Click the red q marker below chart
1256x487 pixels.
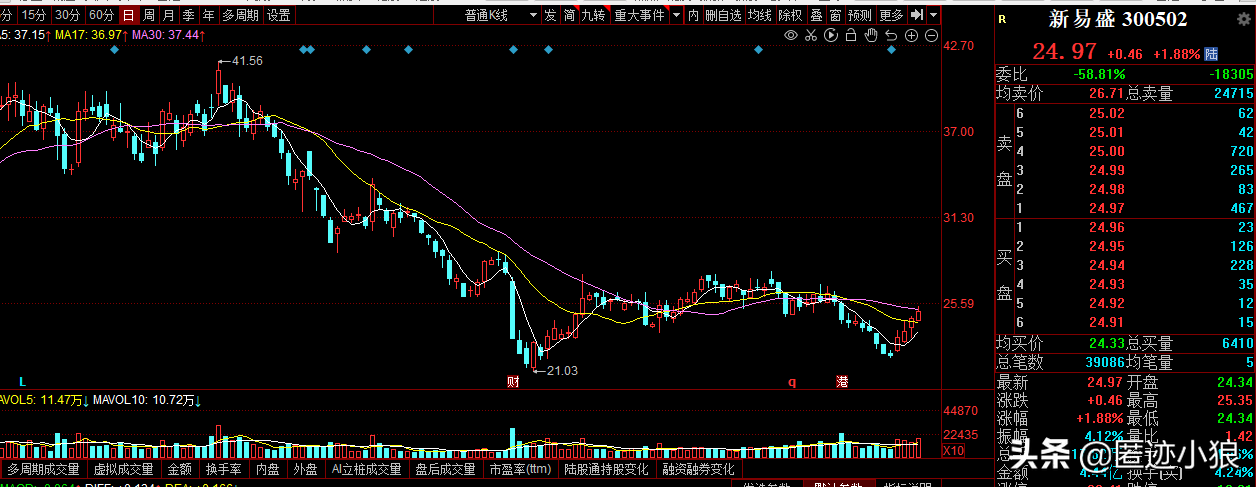792,382
